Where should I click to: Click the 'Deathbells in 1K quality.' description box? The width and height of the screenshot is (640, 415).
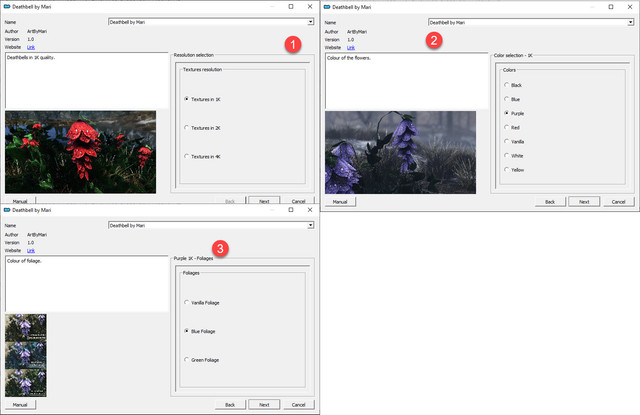click(87, 80)
